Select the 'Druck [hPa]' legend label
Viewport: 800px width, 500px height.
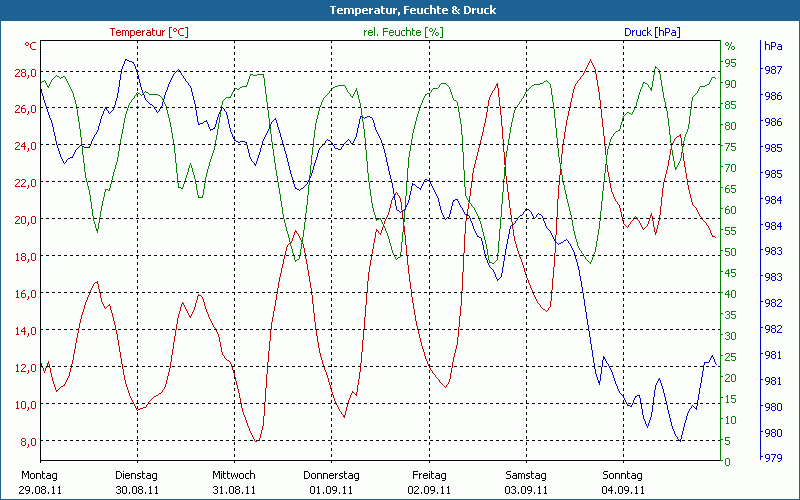coord(652,32)
